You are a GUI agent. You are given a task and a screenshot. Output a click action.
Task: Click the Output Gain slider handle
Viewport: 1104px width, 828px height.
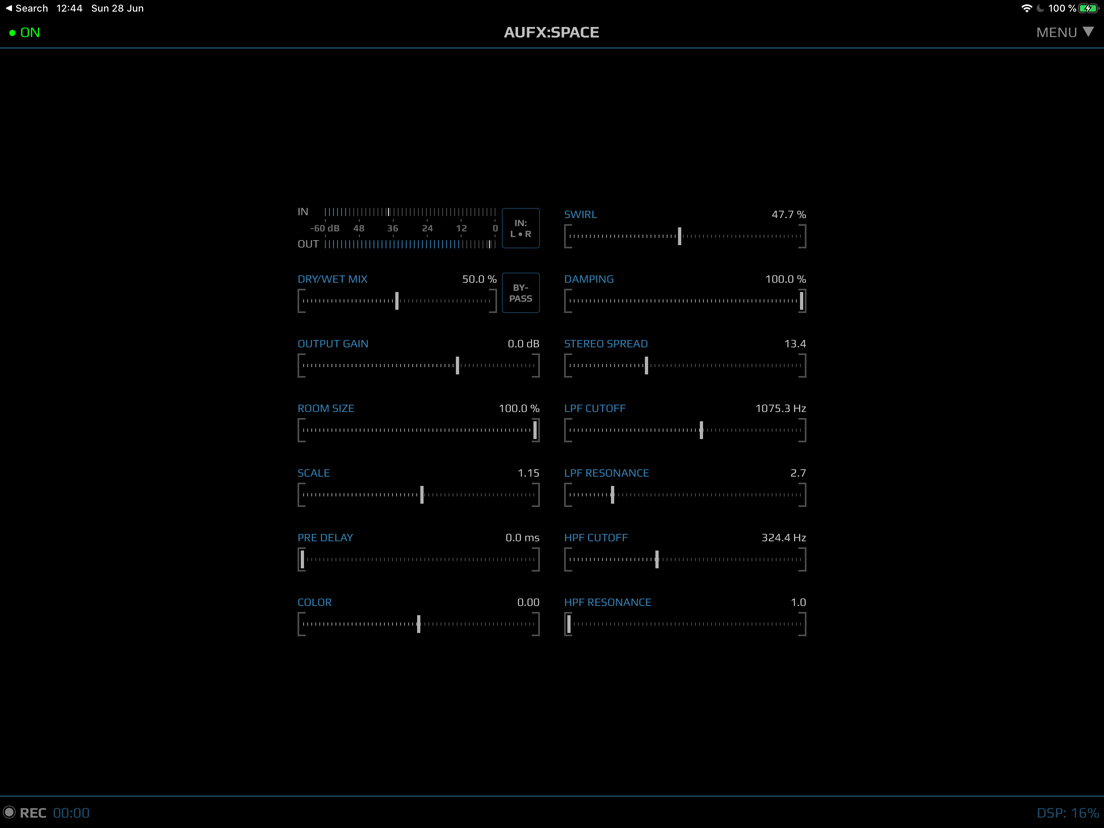pyautogui.click(x=458, y=365)
